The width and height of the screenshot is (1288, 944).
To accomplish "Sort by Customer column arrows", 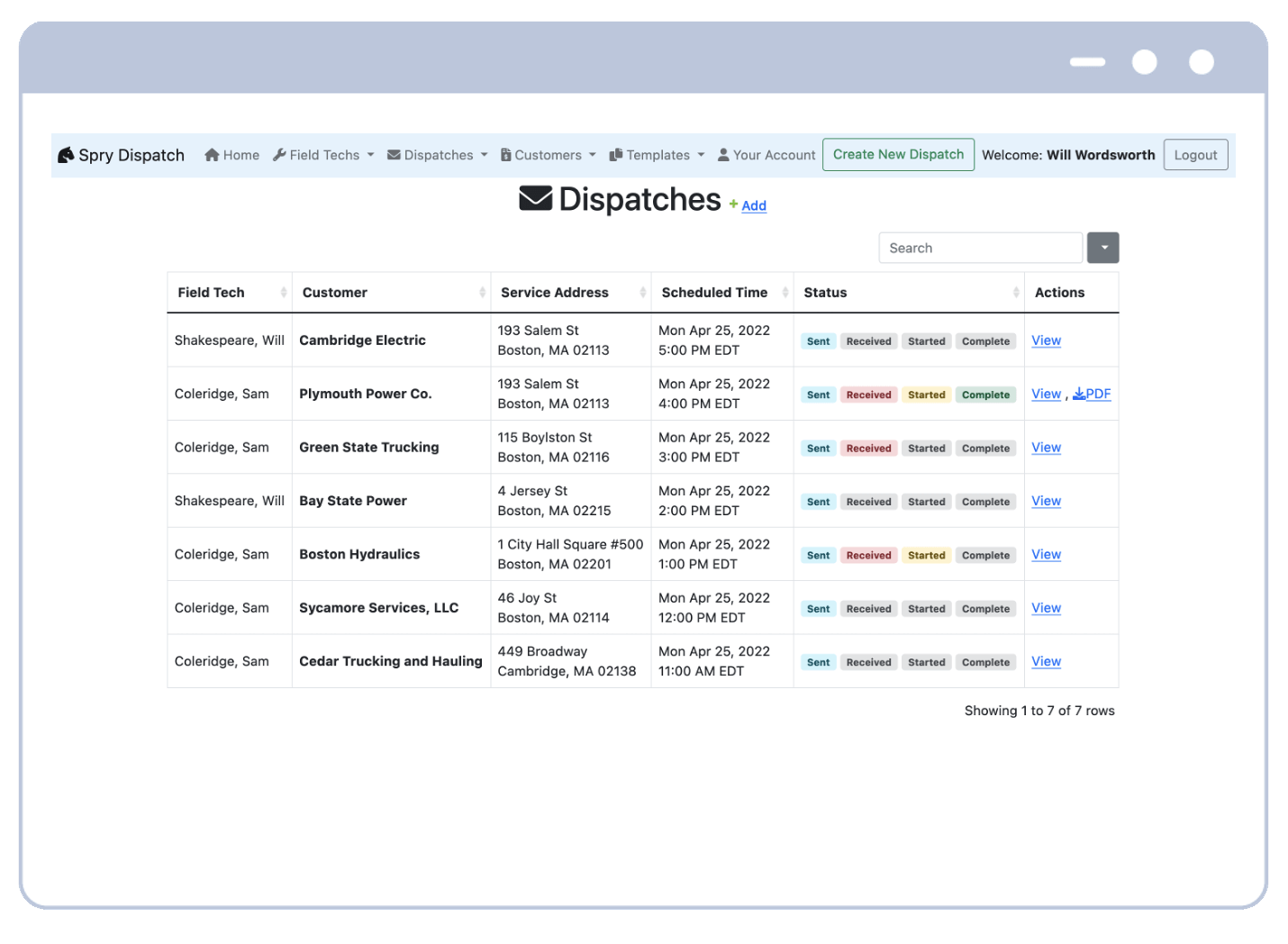I will (x=482, y=293).
